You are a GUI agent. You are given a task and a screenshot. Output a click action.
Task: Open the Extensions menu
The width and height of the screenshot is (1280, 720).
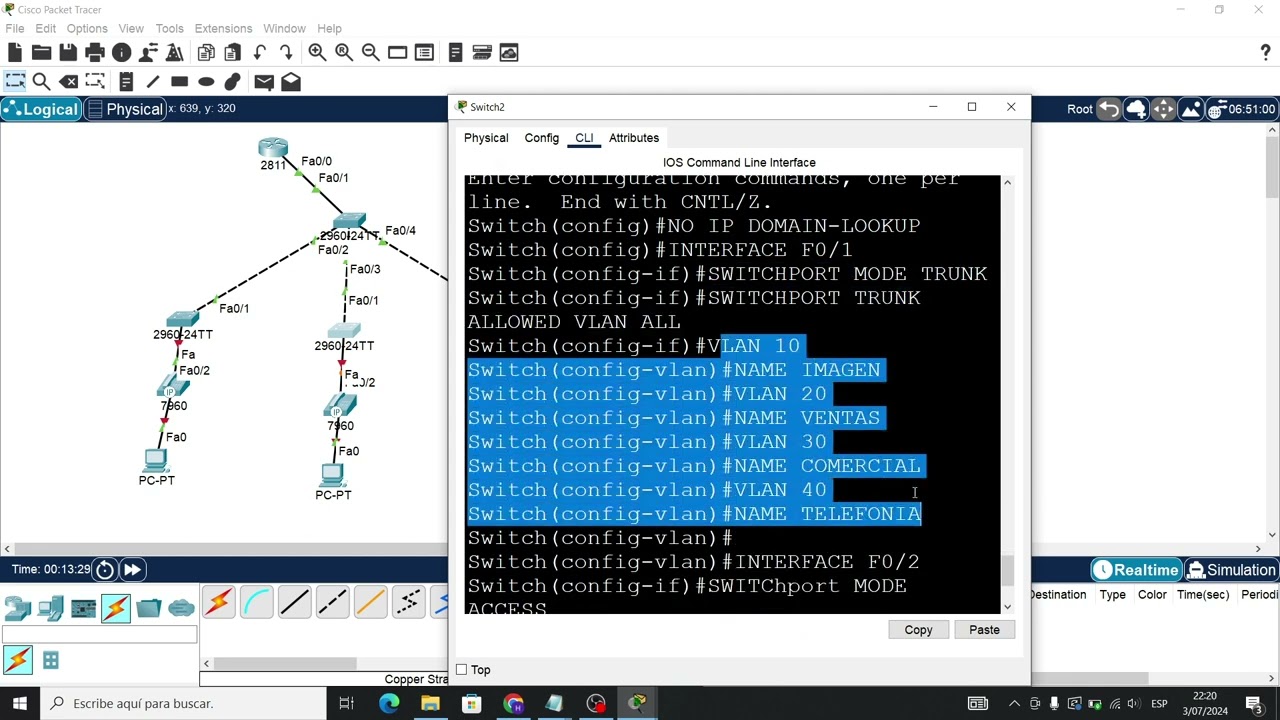[223, 28]
